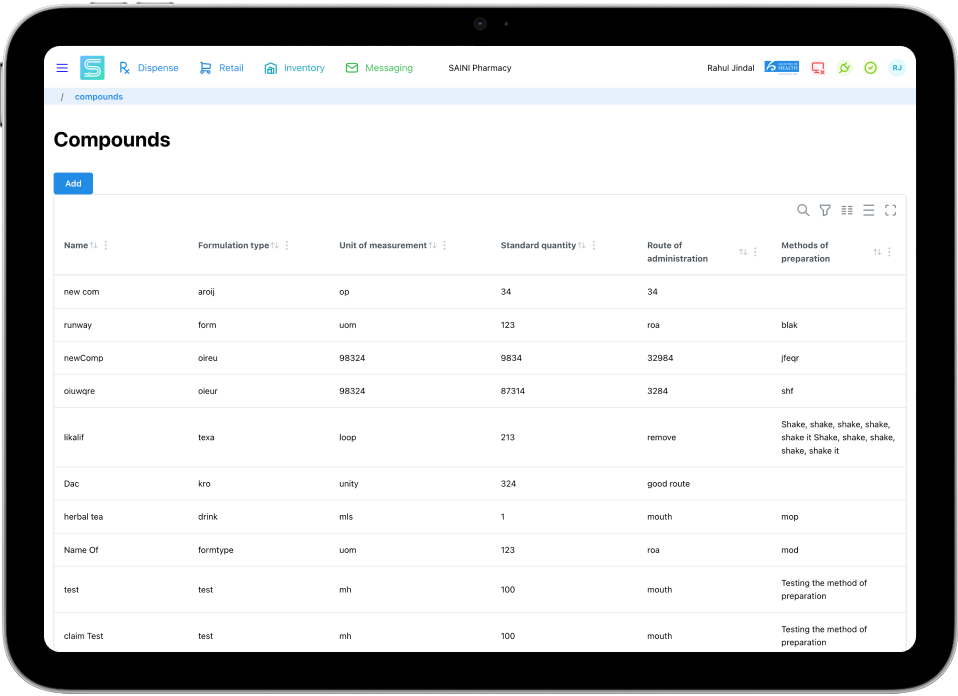Switch to the Inventory section
Image resolution: width=958 pixels, height=696 pixels.
[294, 68]
